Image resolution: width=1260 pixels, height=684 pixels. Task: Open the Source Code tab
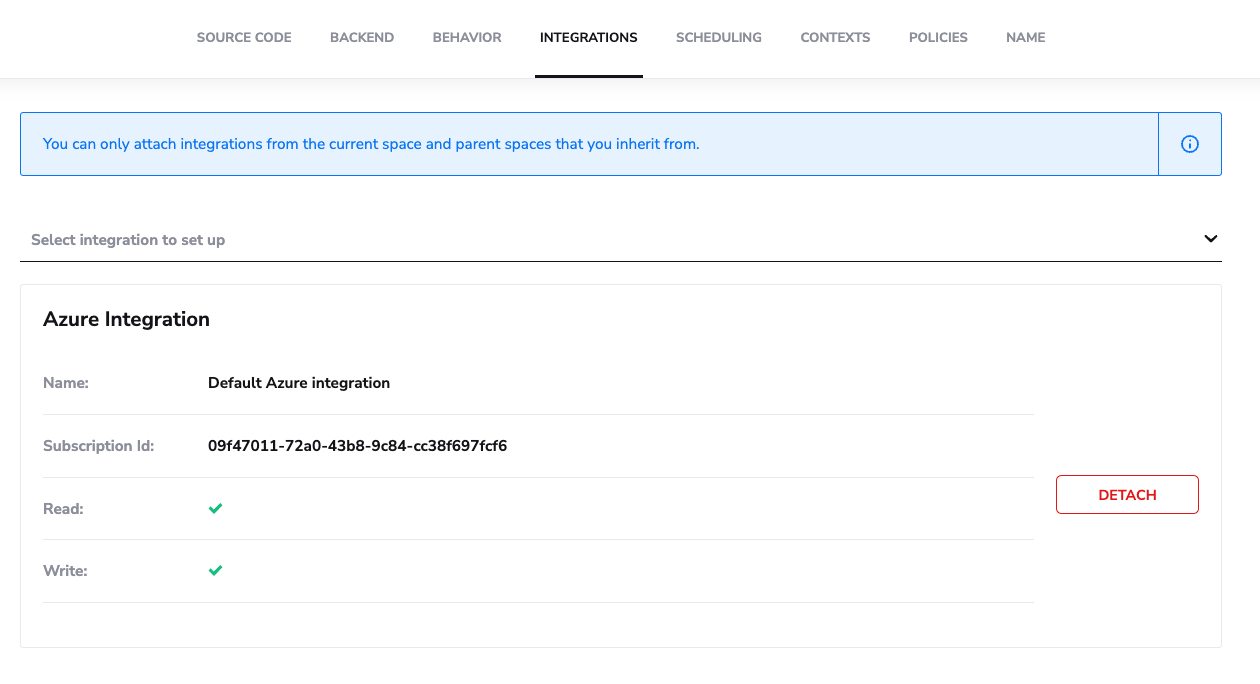pos(244,38)
